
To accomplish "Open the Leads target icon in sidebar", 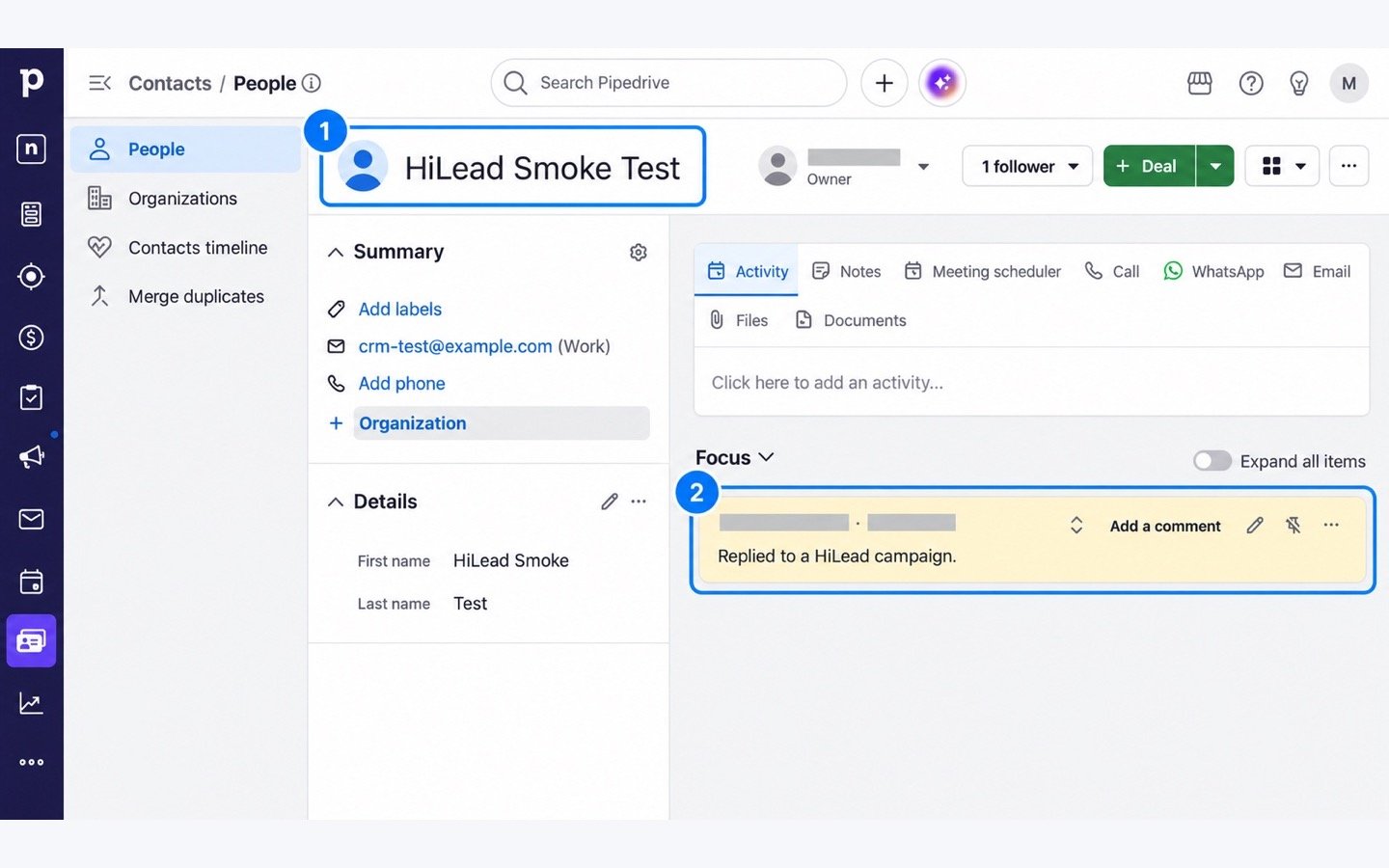I will pos(31,277).
